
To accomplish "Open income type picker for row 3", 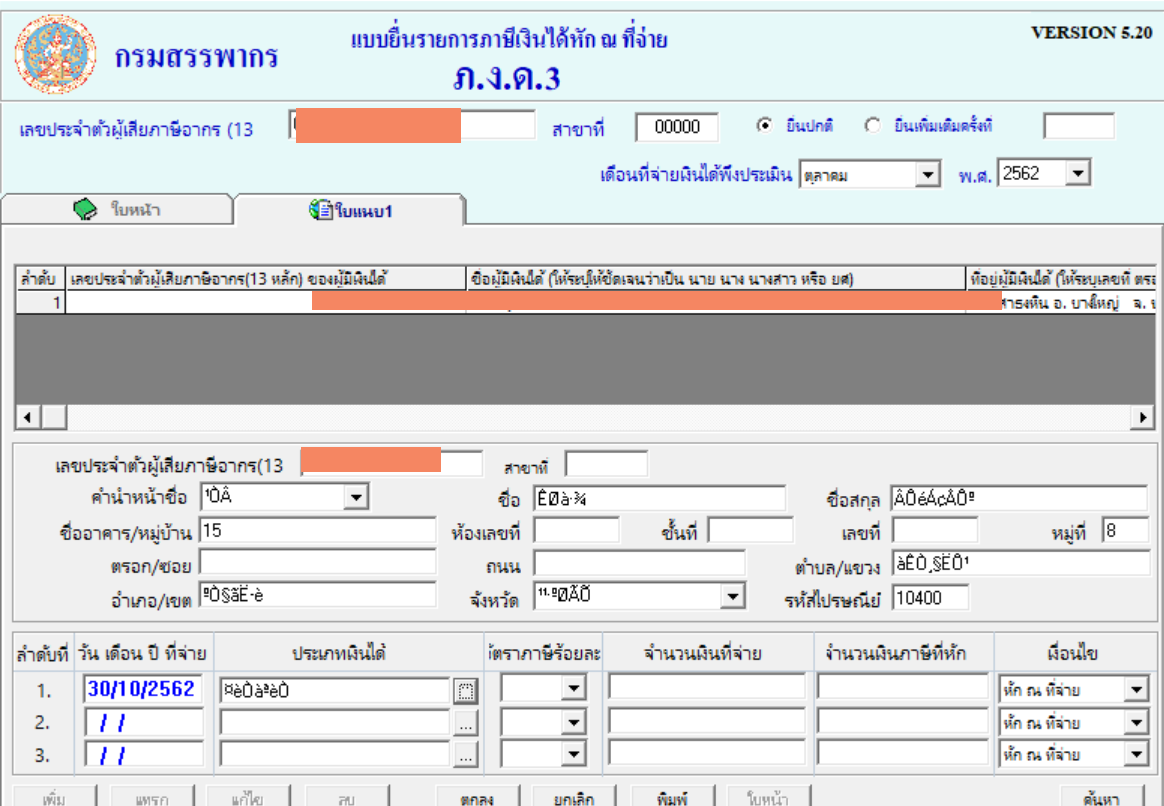I will coord(465,756).
